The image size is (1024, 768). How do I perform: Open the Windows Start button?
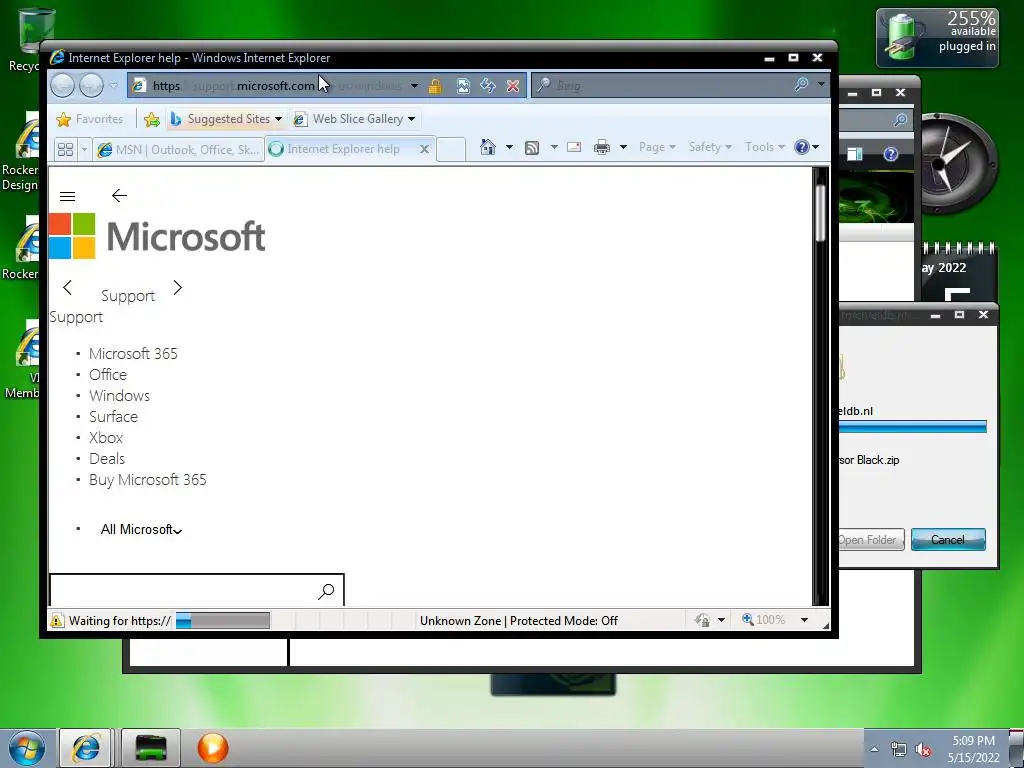[27, 748]
